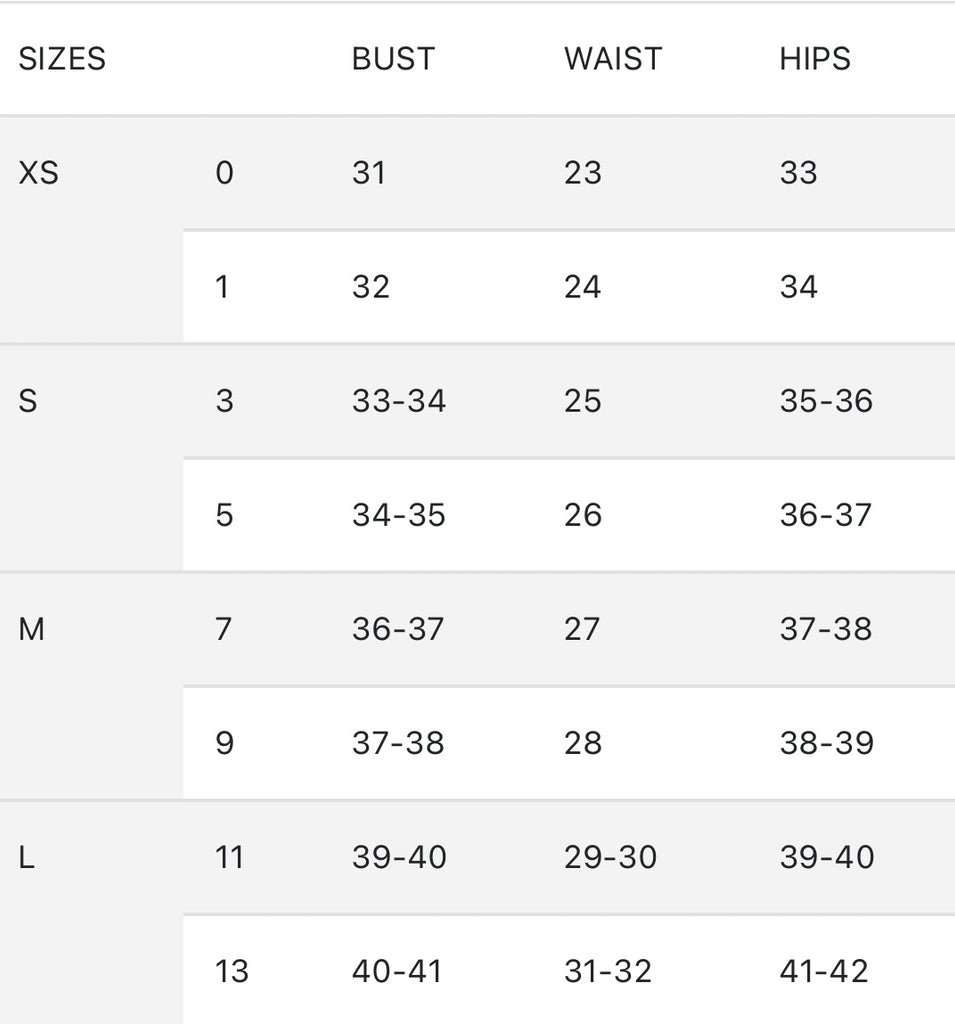Viewport: 955px width, 1024px height.
Task: Click hips value 41-42
Action: click(825, 971)
